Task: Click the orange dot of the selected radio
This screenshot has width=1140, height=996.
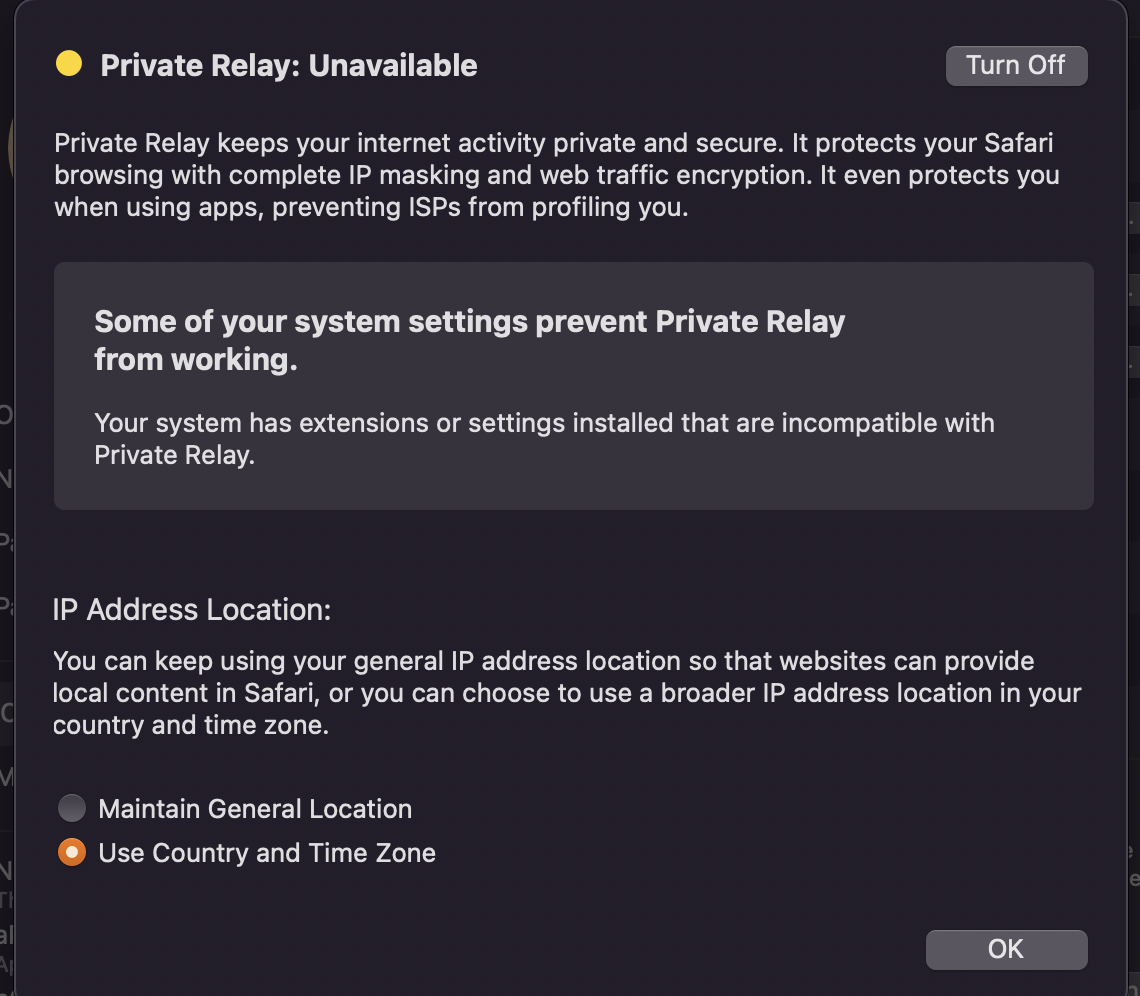Action: (x=72, y=853)
